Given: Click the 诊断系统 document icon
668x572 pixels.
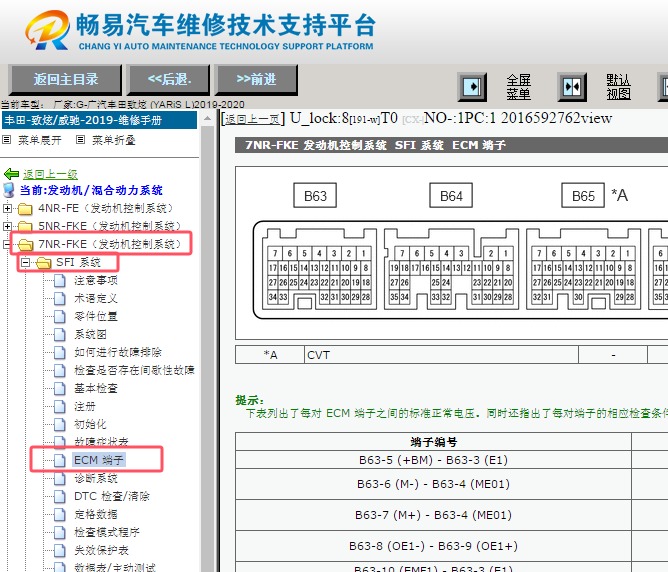Looking at the screenshot, I should click(x=60, y=478).
